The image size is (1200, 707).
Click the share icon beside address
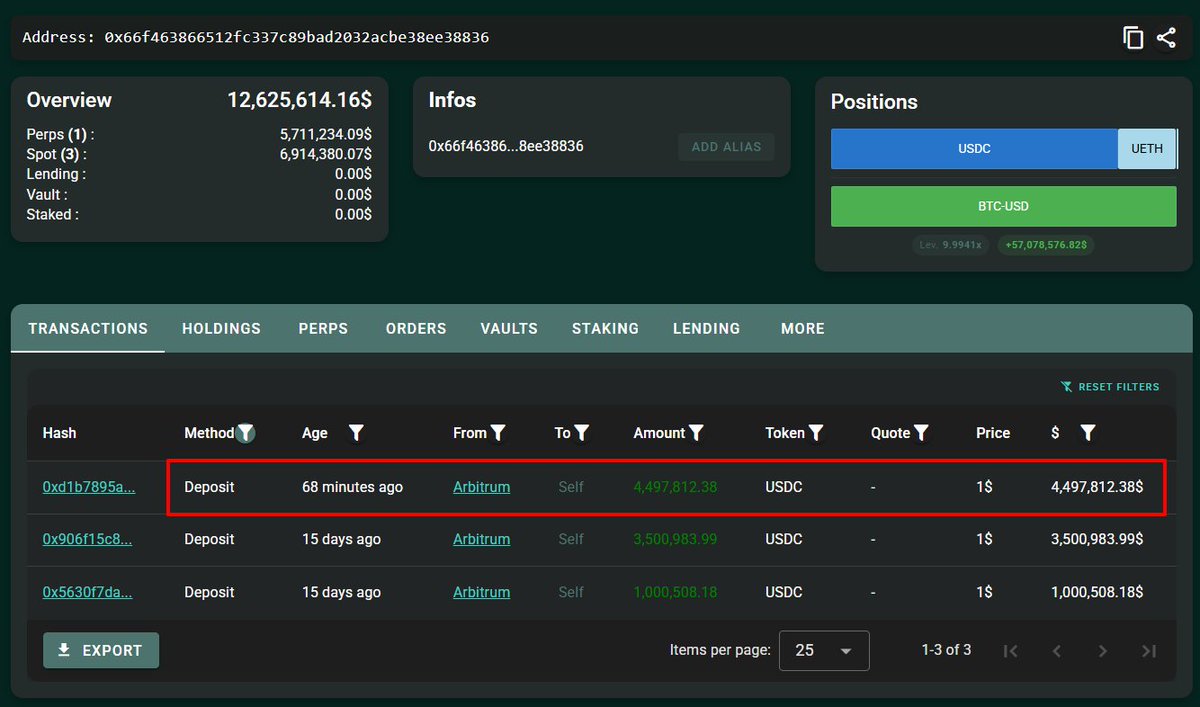[x=1166, y=38]
